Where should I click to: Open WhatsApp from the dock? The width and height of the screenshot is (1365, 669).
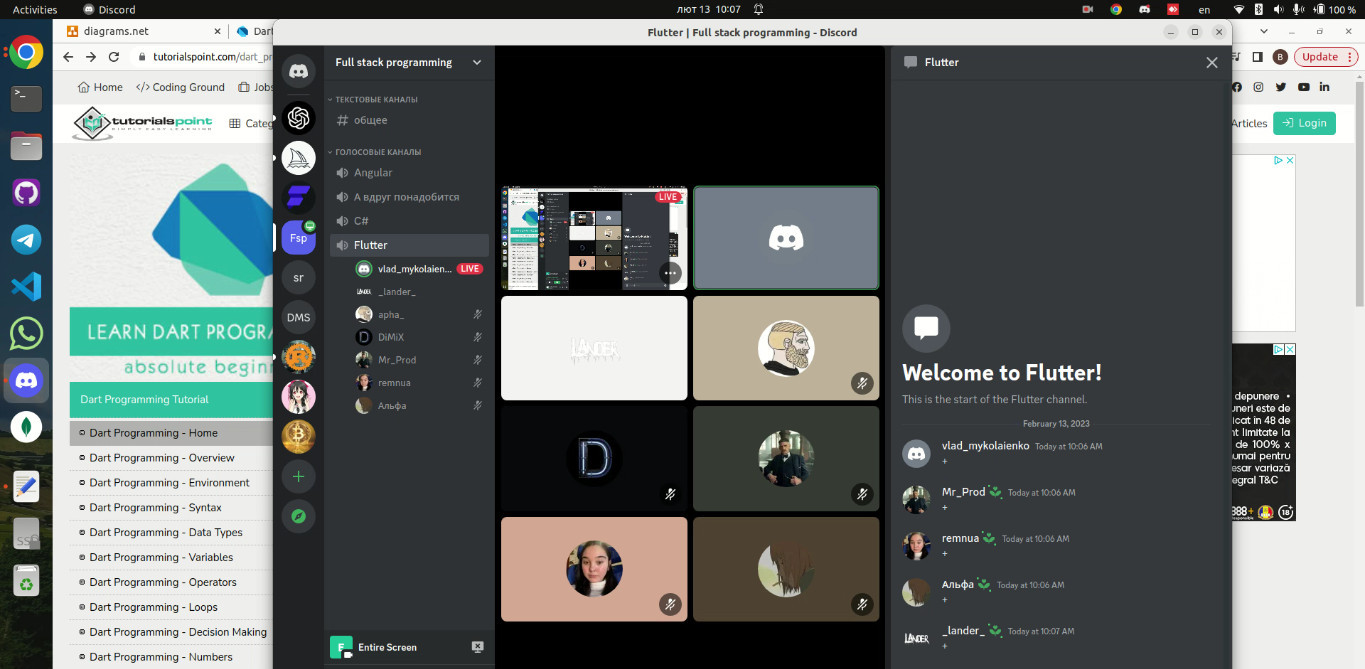pyautogui.click(x=26, y=333)
